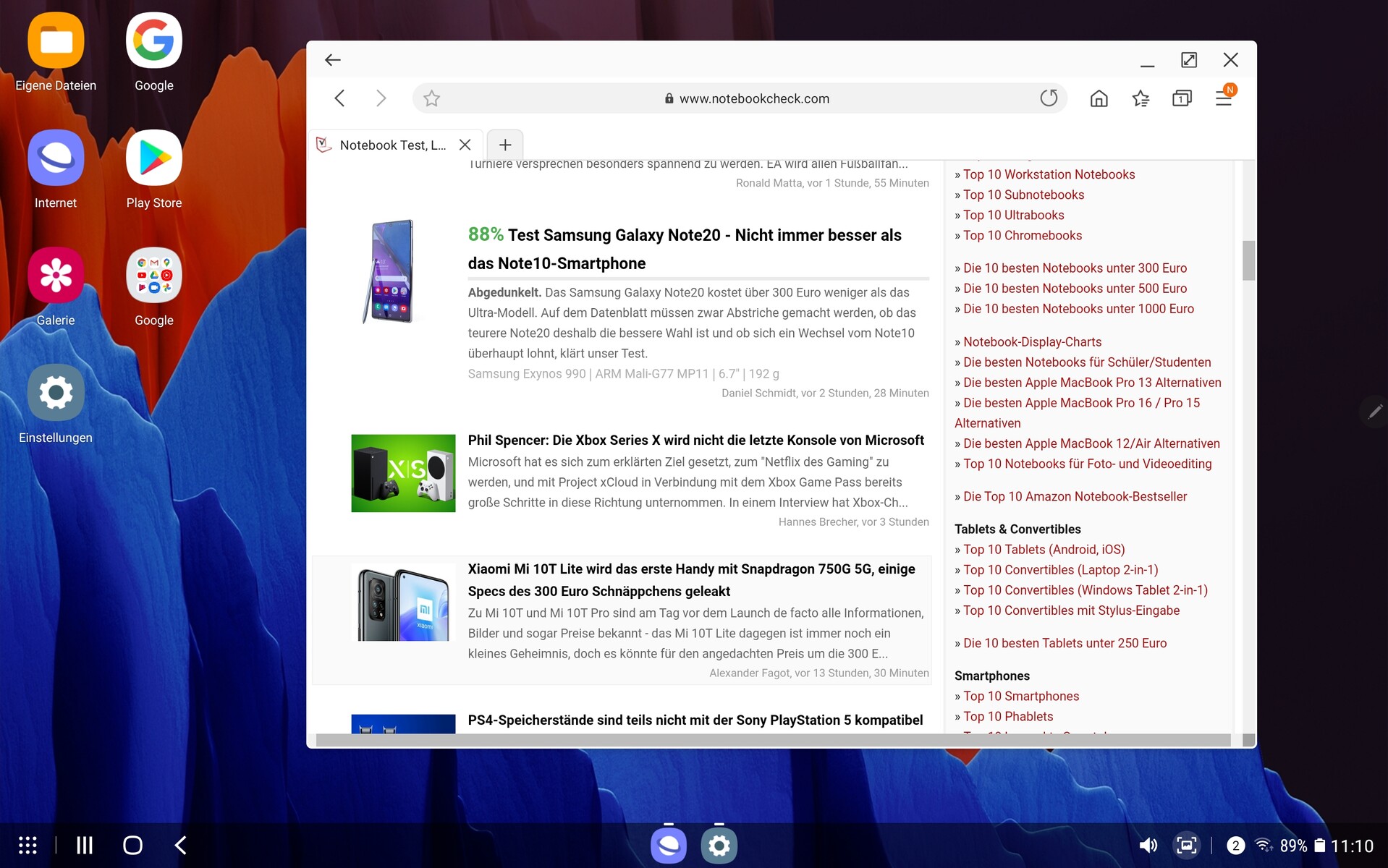
Task: Open Top 10 Chromebooks link
Action: (x=1022, y=236)
